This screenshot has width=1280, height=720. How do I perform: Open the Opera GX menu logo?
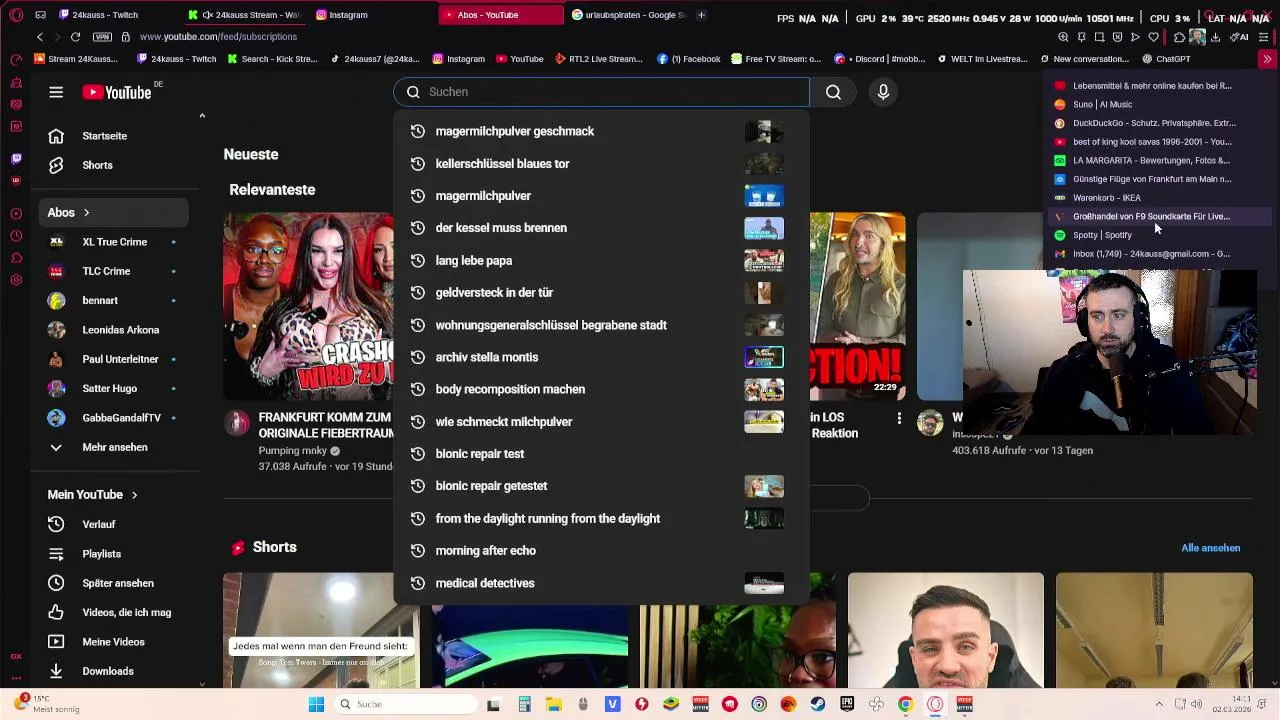click(x=16, y=15)
